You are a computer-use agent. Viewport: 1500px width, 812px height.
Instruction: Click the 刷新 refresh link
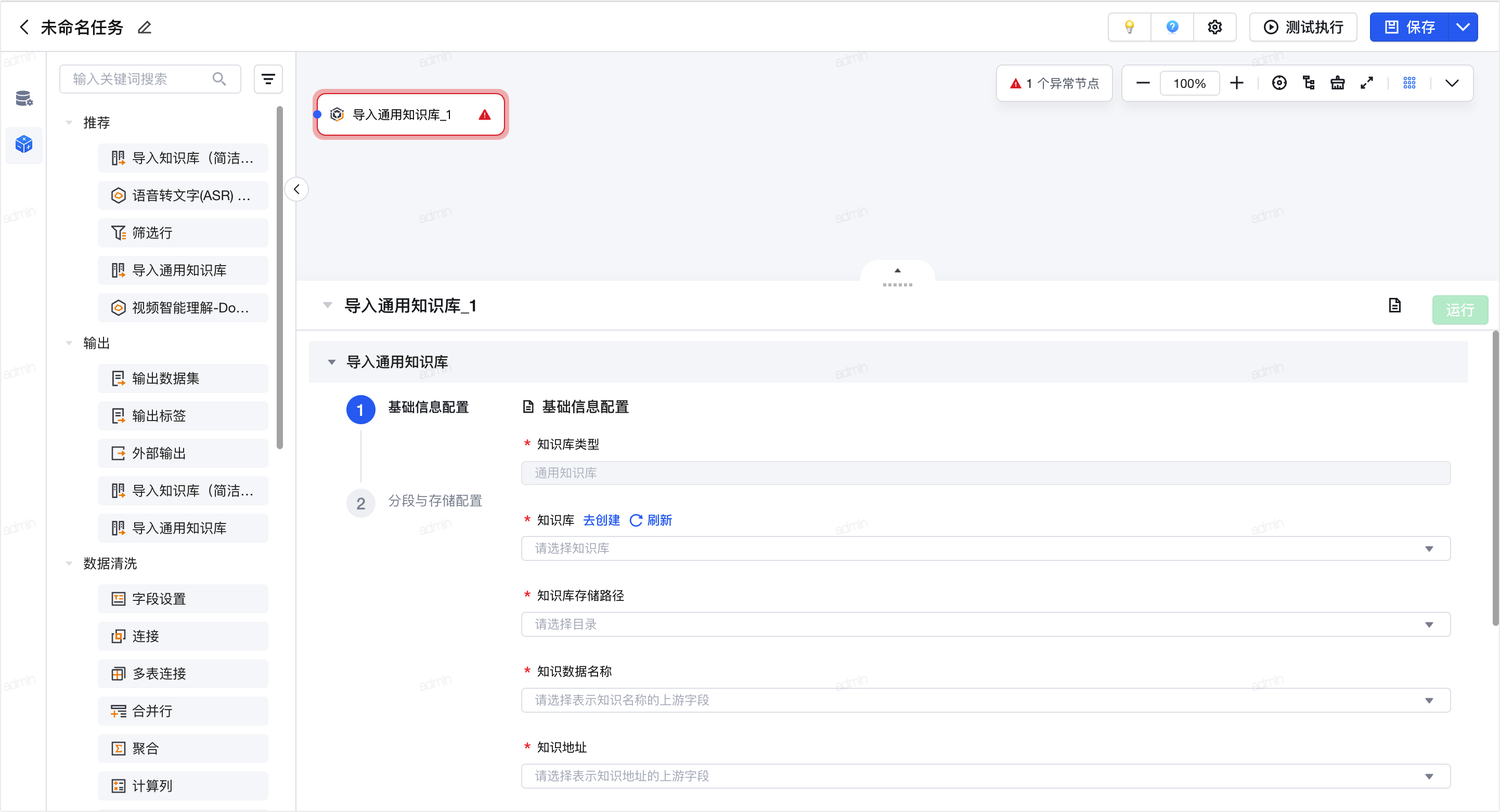coord(651,520)
